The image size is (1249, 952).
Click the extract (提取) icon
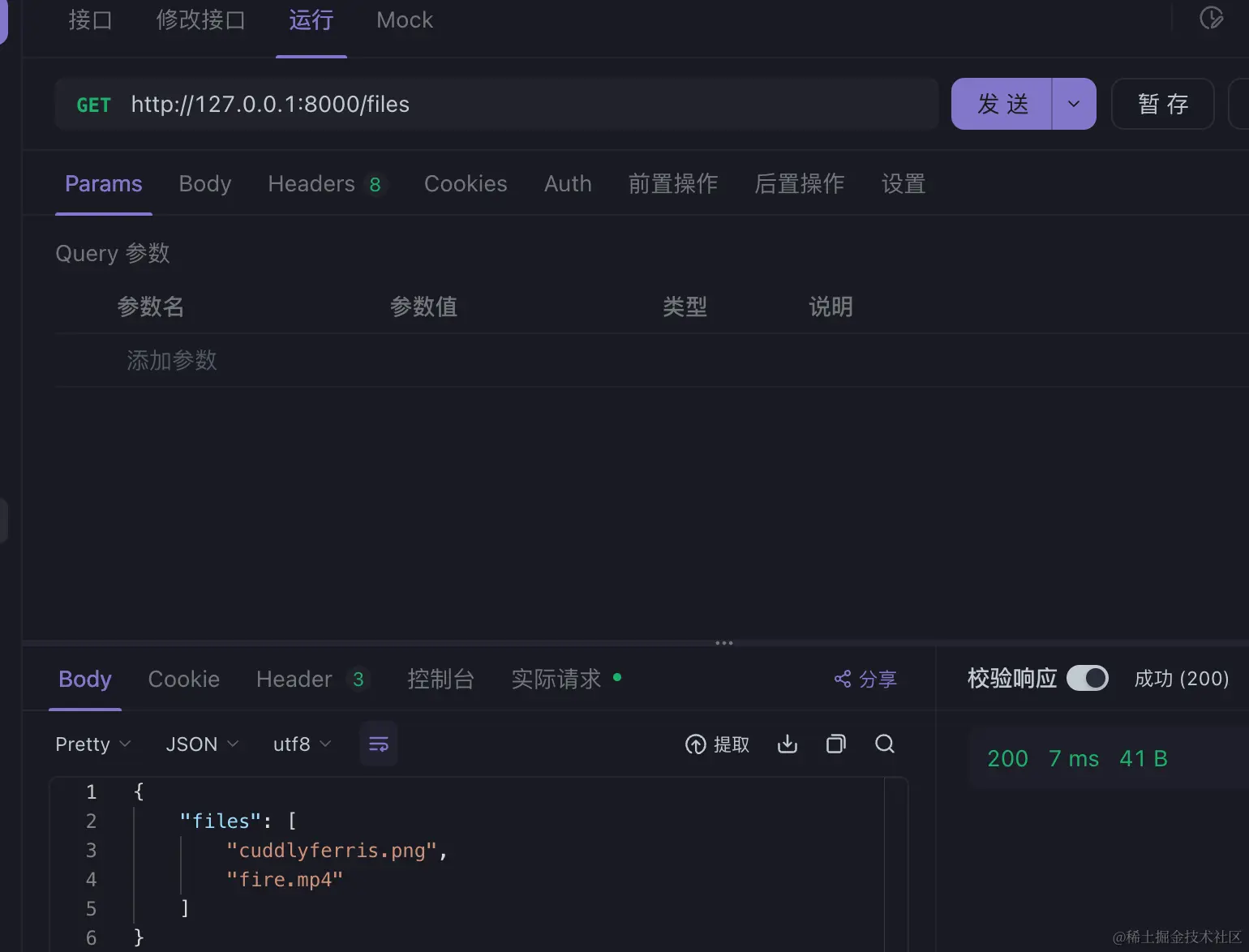coord(717,744)
